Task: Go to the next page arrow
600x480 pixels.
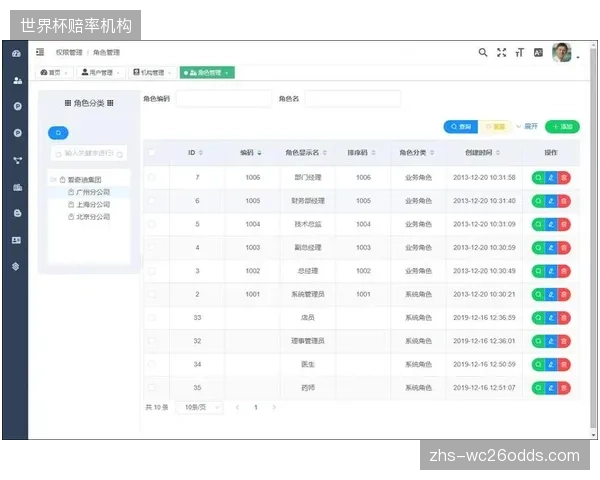Action: tap(274, 407)
